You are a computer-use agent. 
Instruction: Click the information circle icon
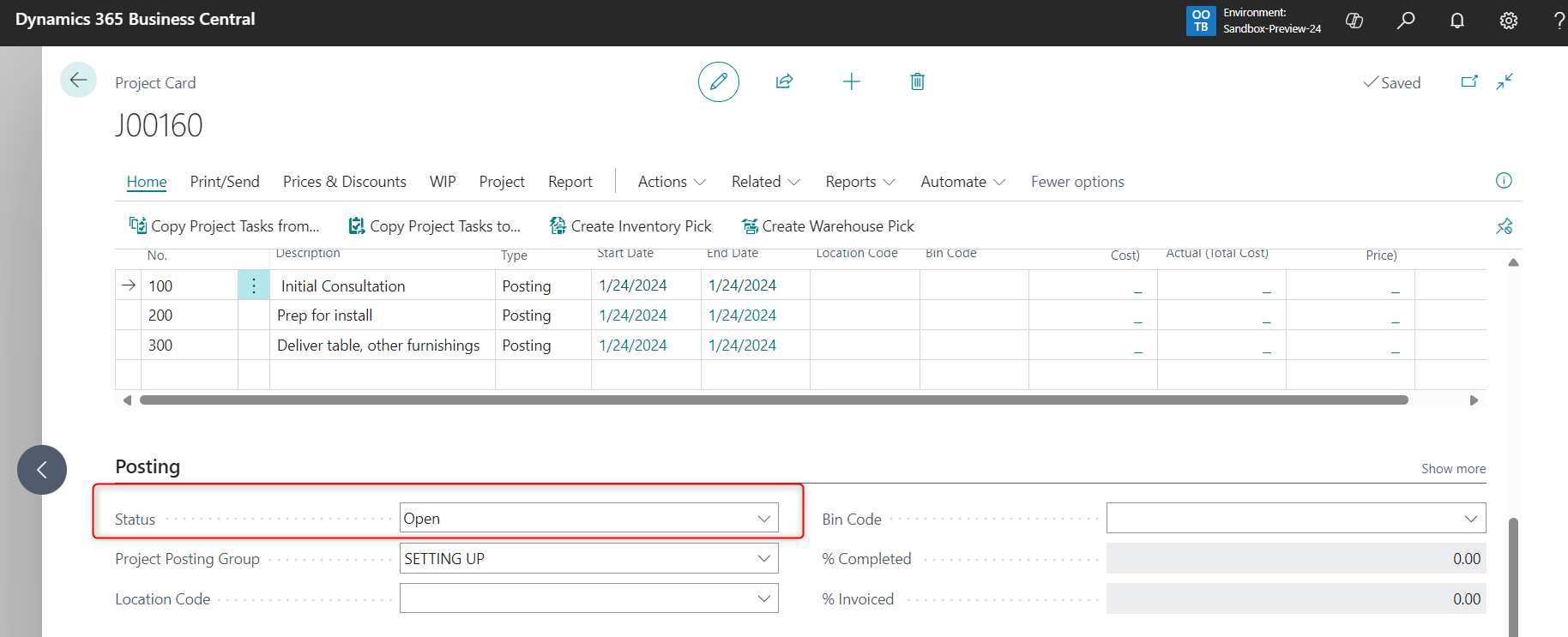[1504, 180]
